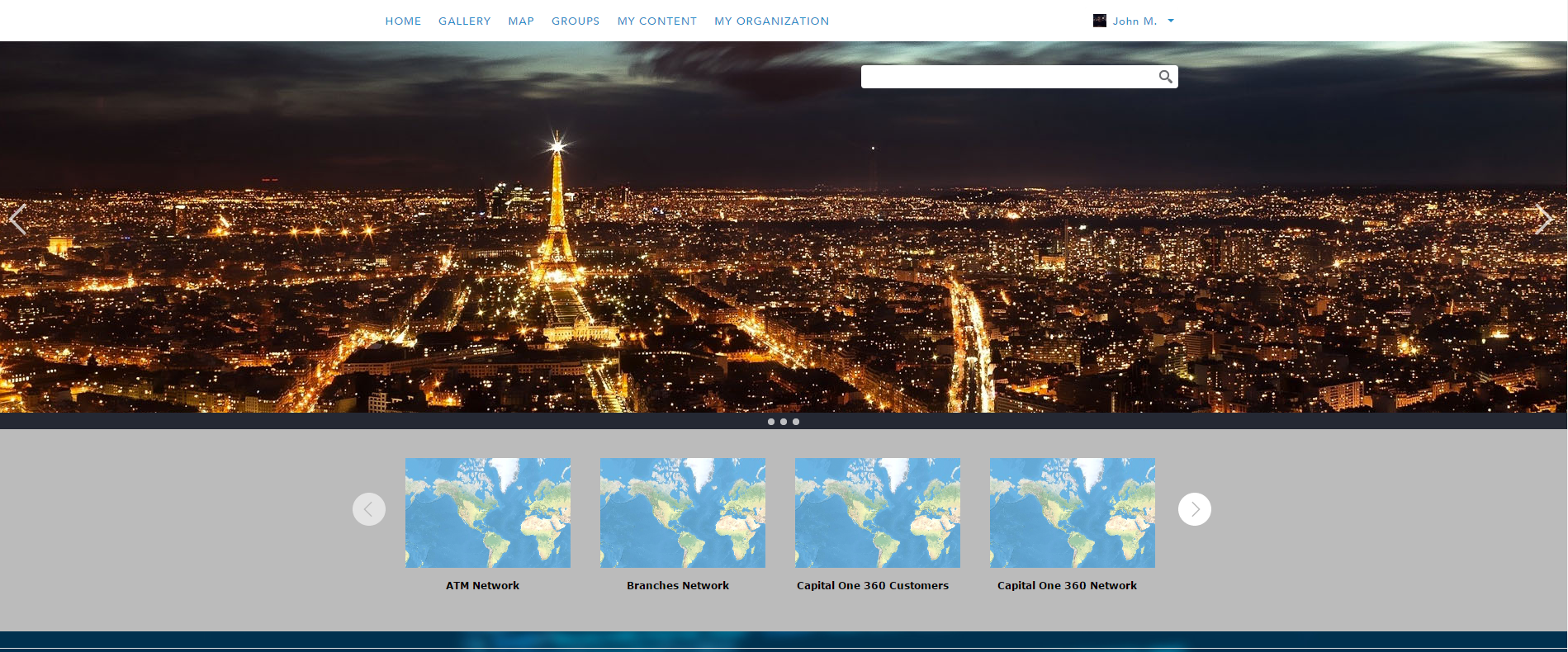Open the John M. account link
The height and width of the screenshot is (652, 1568).
(x=1135, y=21)
